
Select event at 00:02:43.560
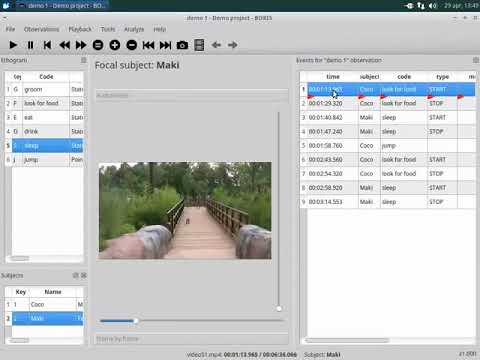388,160
